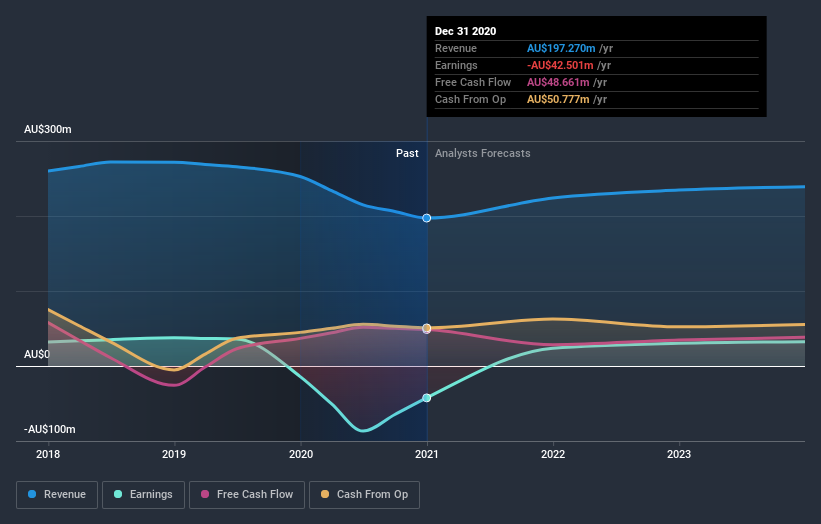The image size is (821, 524).
Task: Select the teal Earnings data point at 2021
Action: (x=427, y=398)
